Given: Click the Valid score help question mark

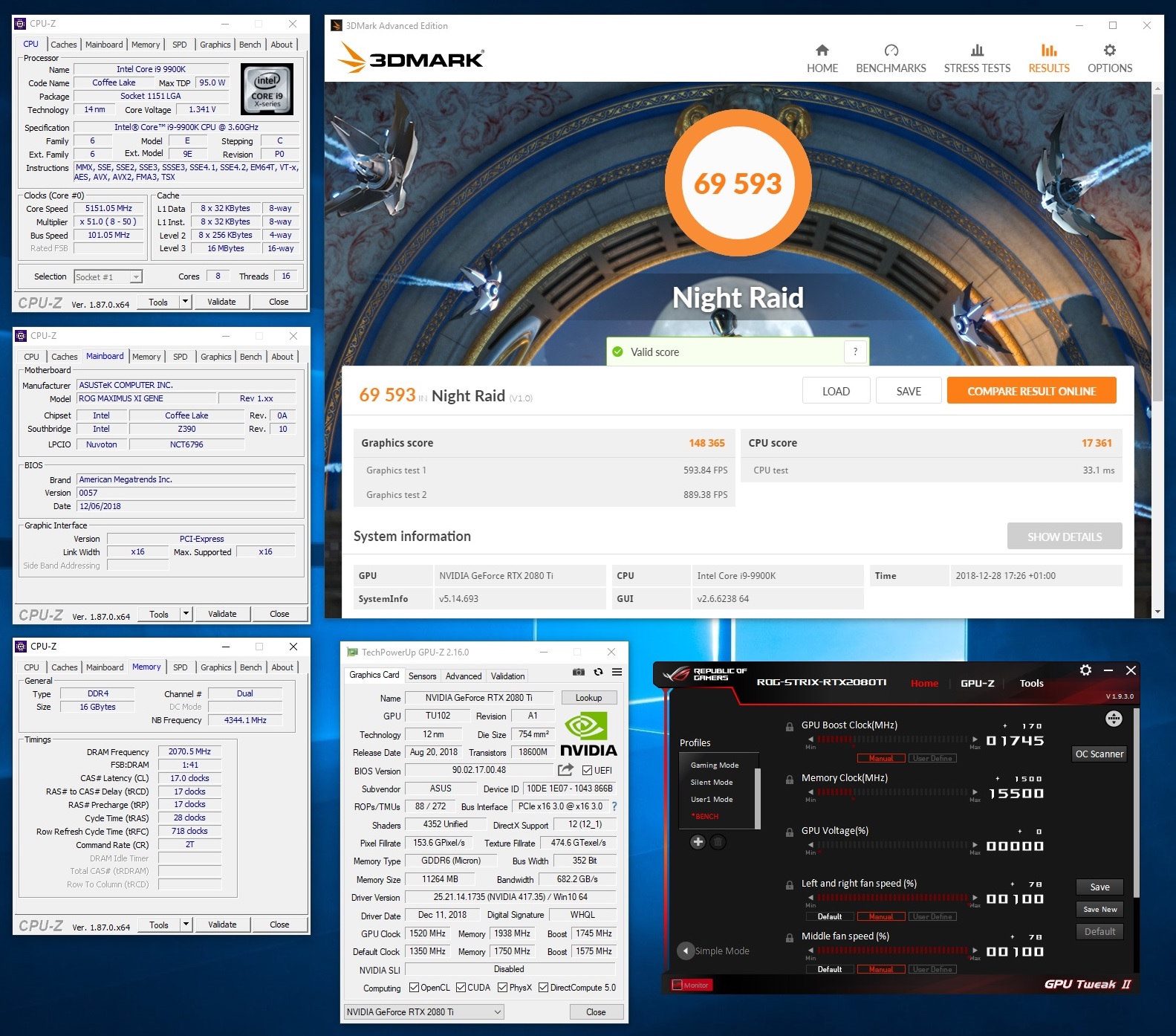Looking at the screenshot, I should click(x=855, y=352).
